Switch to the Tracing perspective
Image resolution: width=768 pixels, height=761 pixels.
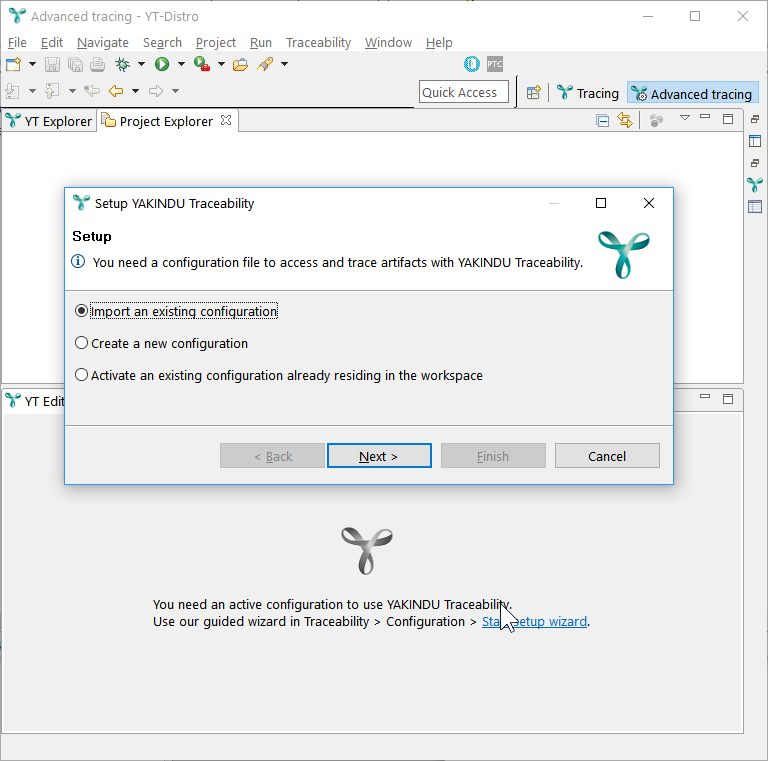pos(588,93)
